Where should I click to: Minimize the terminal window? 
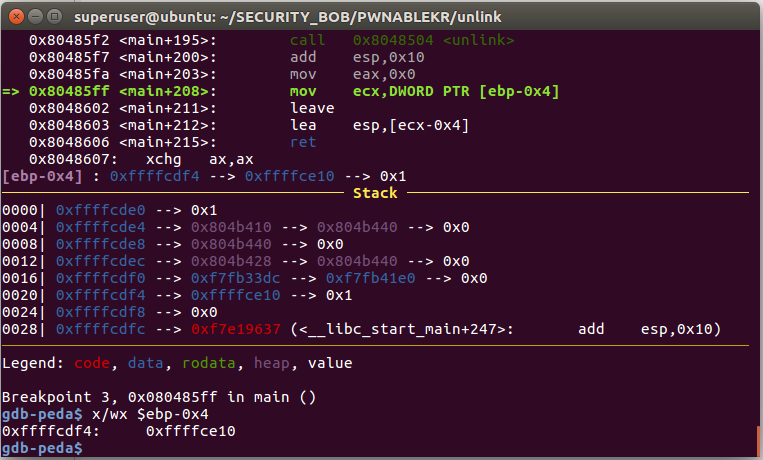tap(36, 17)
